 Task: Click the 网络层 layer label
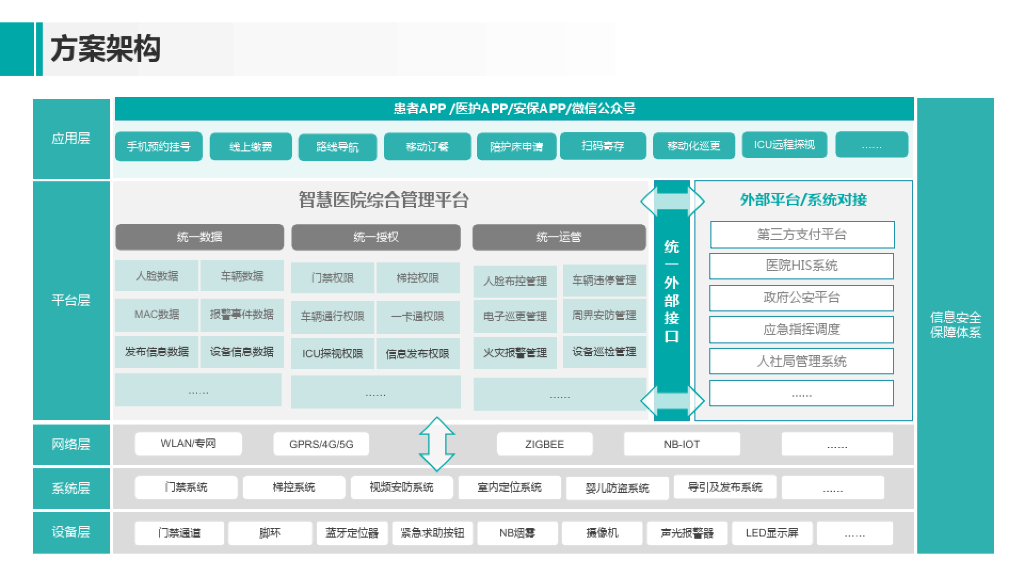click(x=71, y=444)
